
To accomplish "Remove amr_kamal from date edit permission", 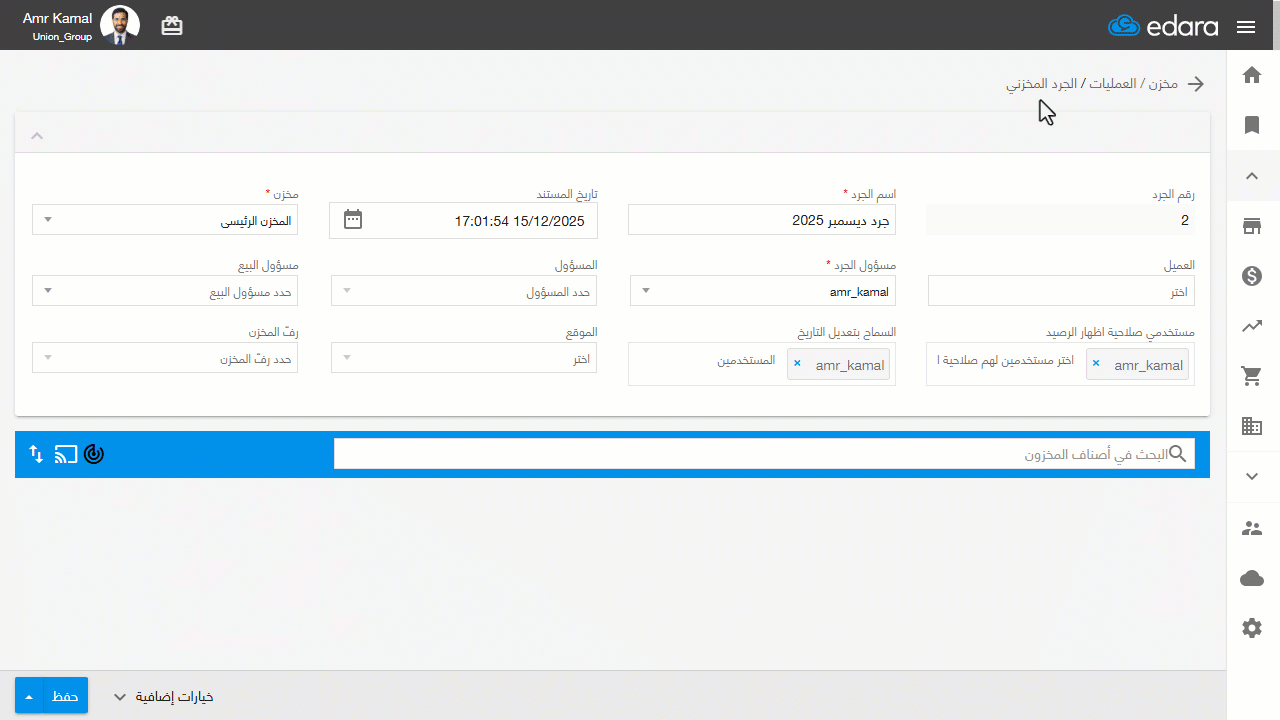I will pyautogui.click(x=797, y=364).
